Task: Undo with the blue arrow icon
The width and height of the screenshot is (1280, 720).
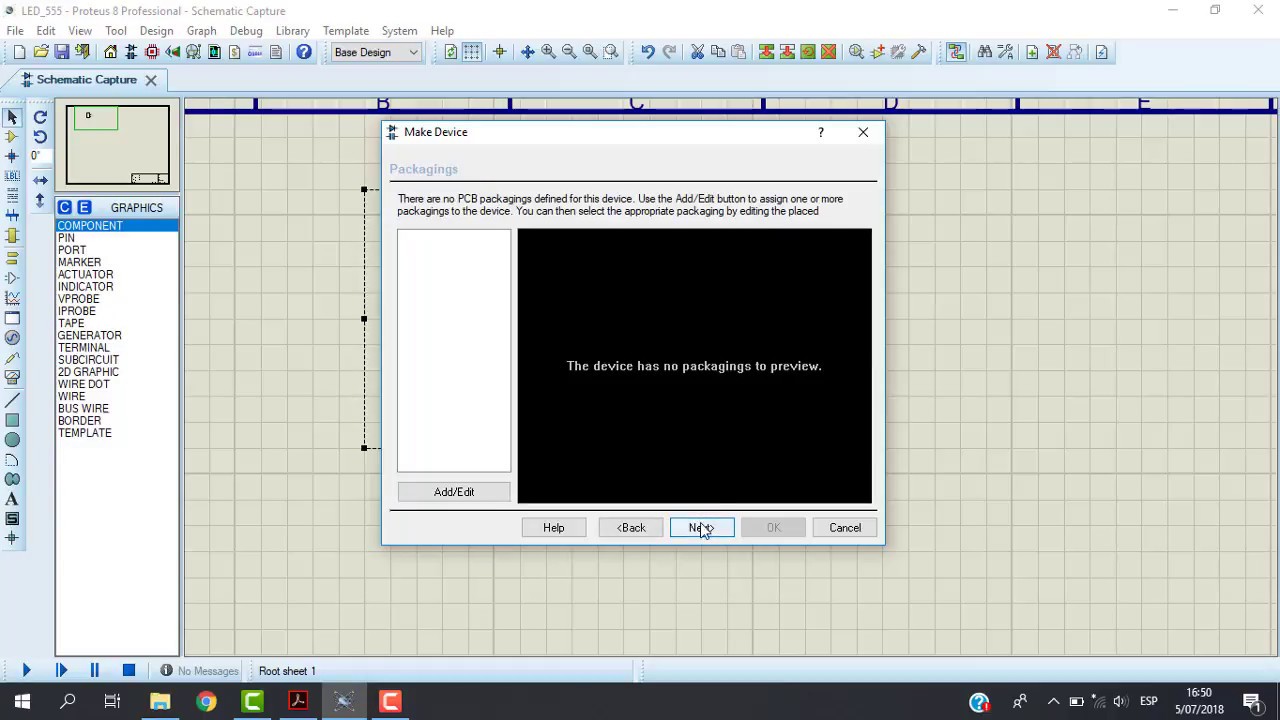Action: 648,52
